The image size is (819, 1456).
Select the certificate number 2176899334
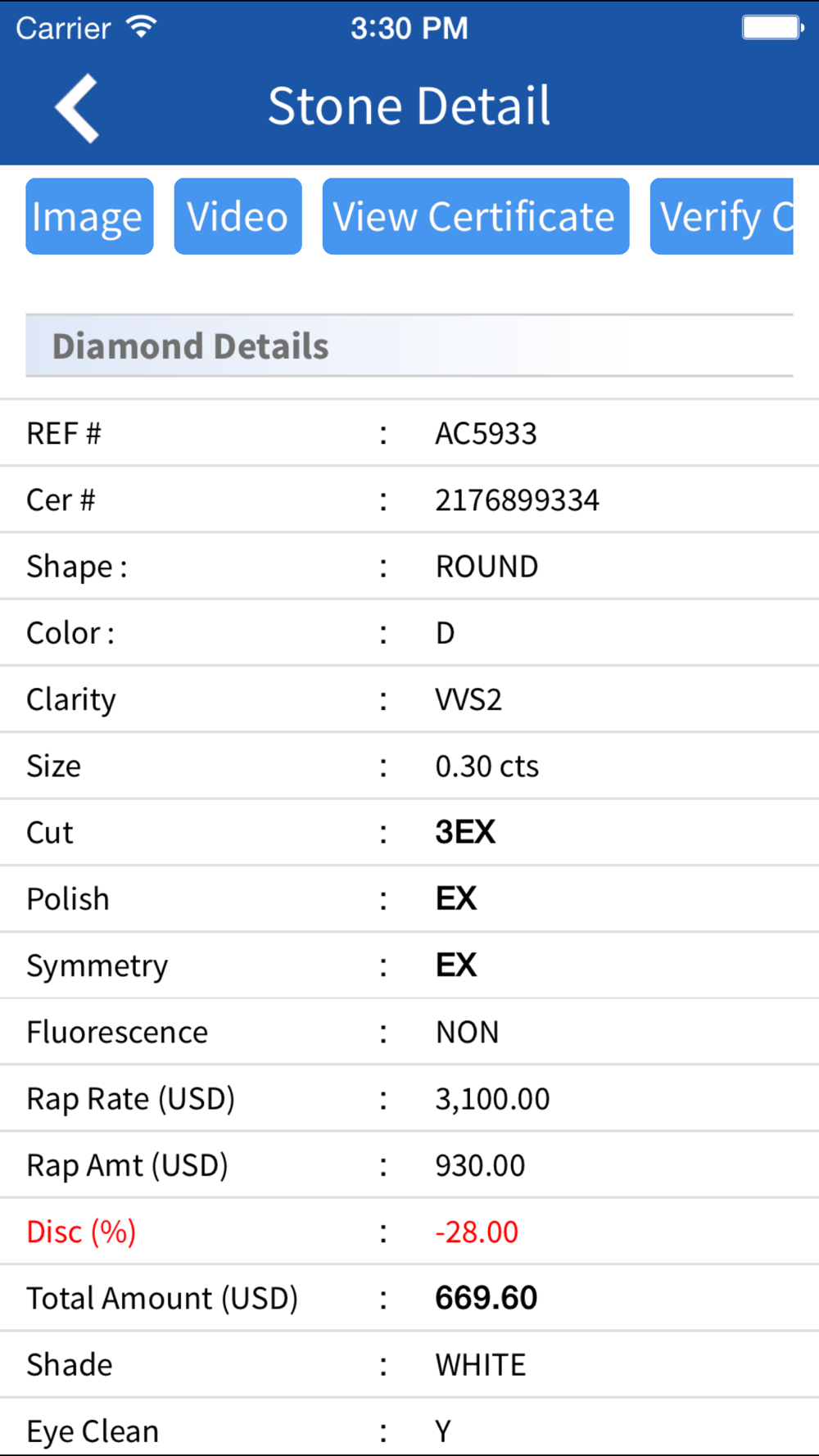[x=517, y=500]
